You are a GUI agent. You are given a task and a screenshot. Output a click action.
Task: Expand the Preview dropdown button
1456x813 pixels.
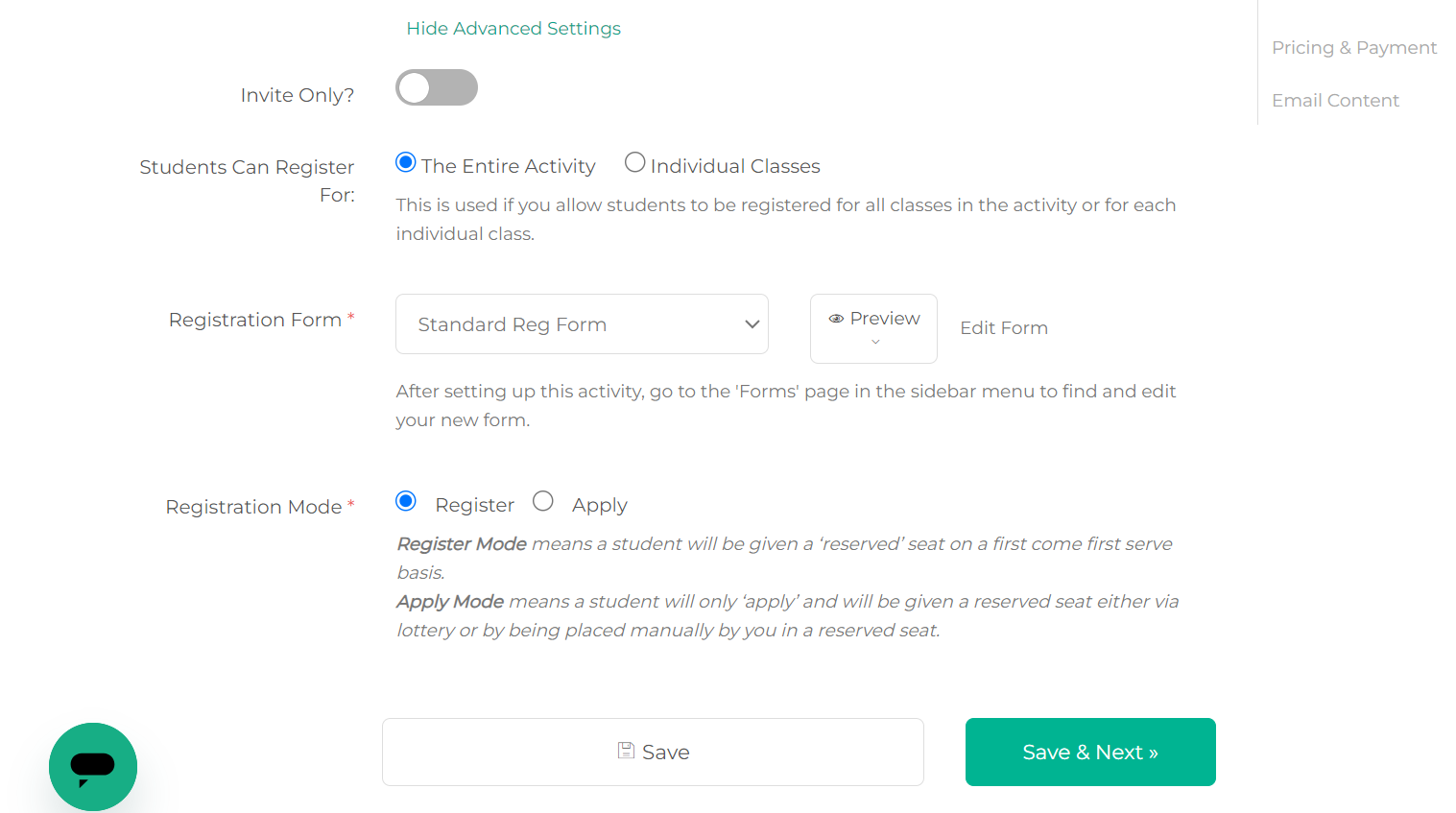pyautogui.click(x=873, y=328)
